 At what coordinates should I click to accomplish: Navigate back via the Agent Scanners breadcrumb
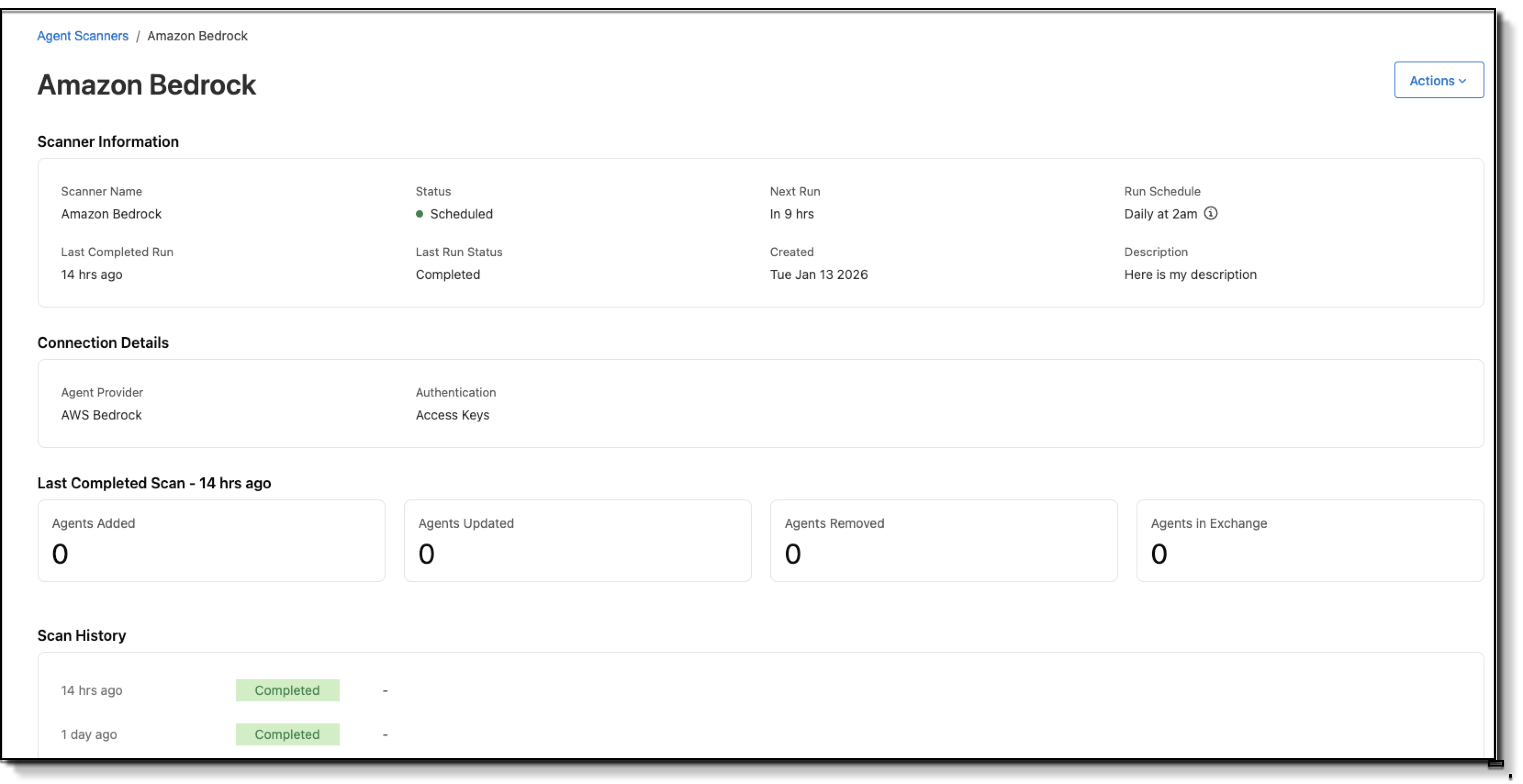(x=82, y=35)
